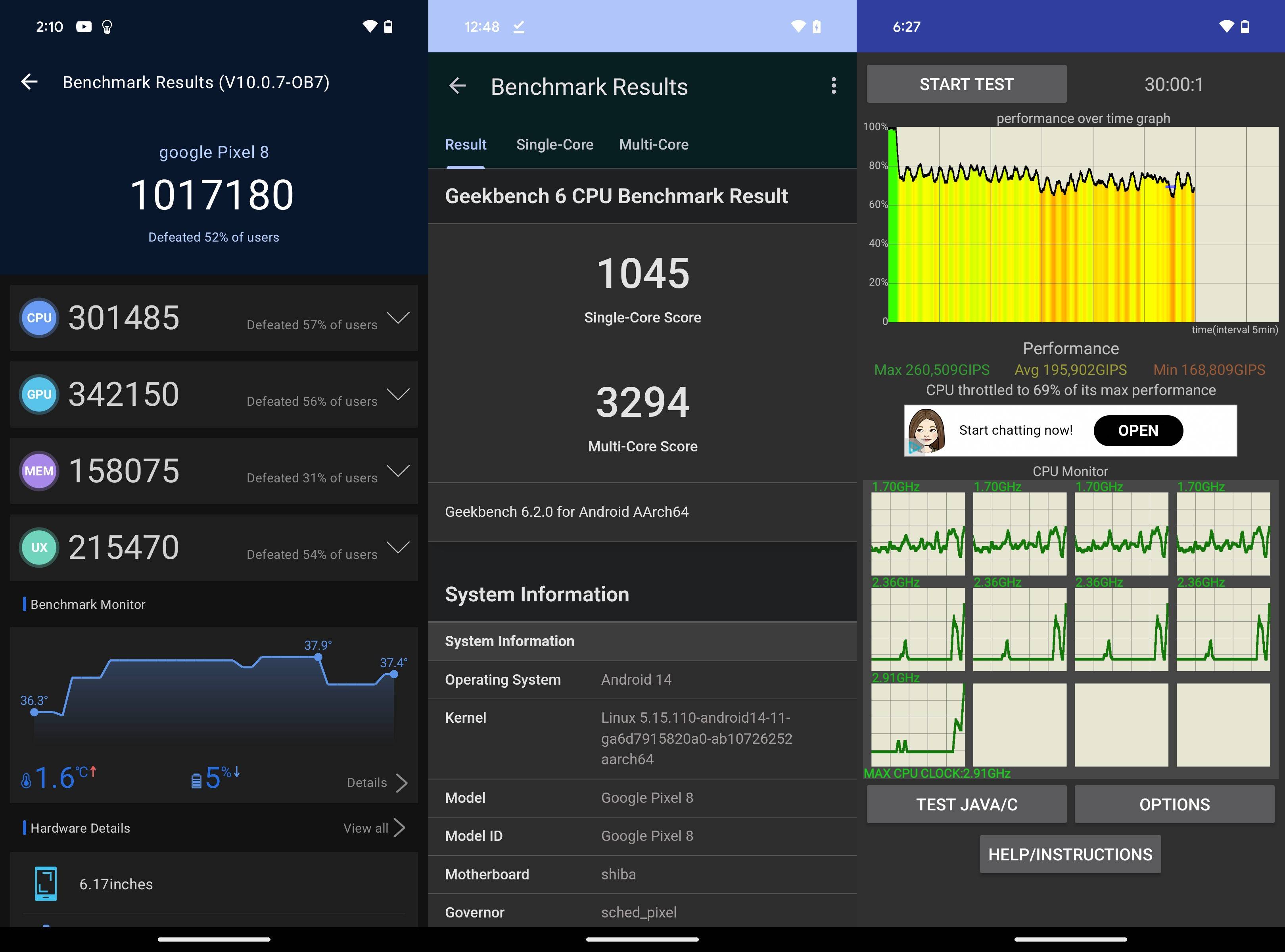Expand the UX 215470 score row
The width and height of the screenshot is (1285, 952).
click(x=398, y=547)
